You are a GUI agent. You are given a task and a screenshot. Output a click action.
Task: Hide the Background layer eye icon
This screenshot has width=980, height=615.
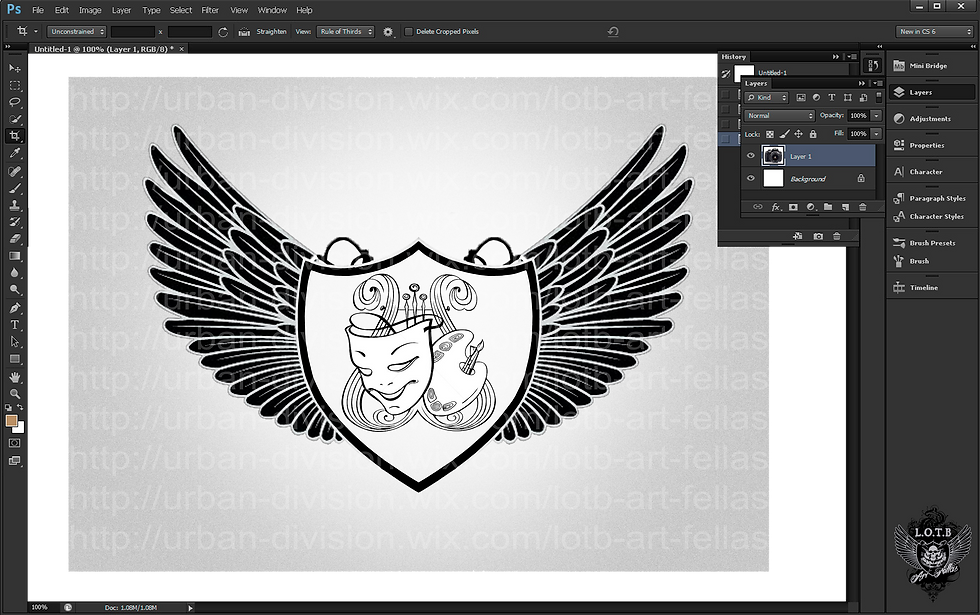coord(751,179)
